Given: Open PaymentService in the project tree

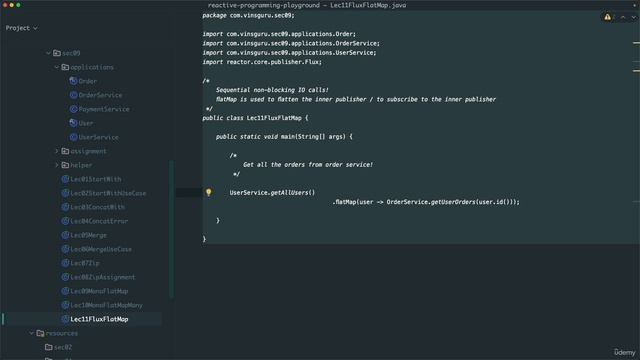Looking at the screenshot, I should (x=104, y=109).
